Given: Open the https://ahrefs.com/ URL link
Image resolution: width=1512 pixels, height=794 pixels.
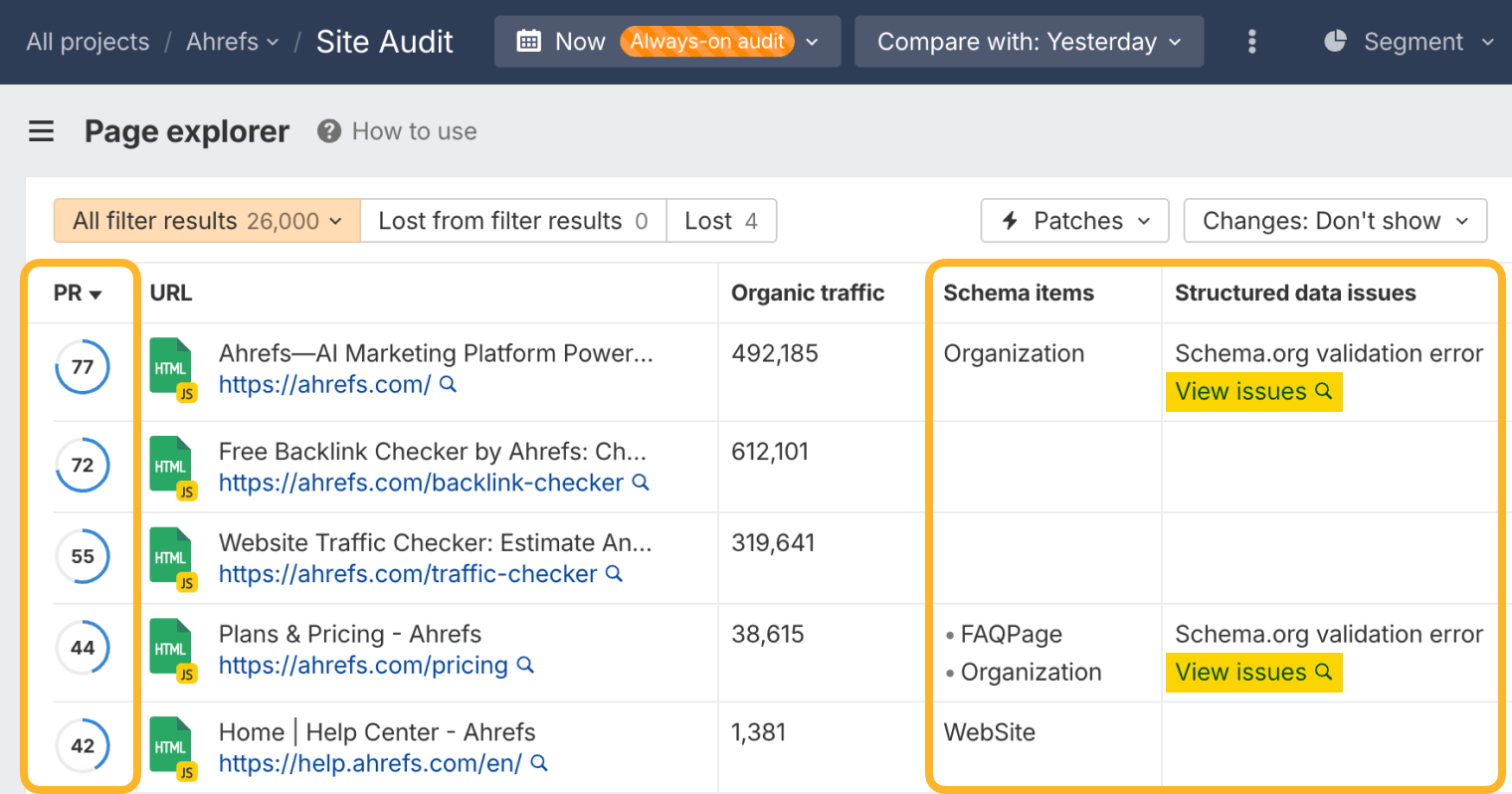Looking at the screenshot, I should pyautogui.click(x=324, y=384).
